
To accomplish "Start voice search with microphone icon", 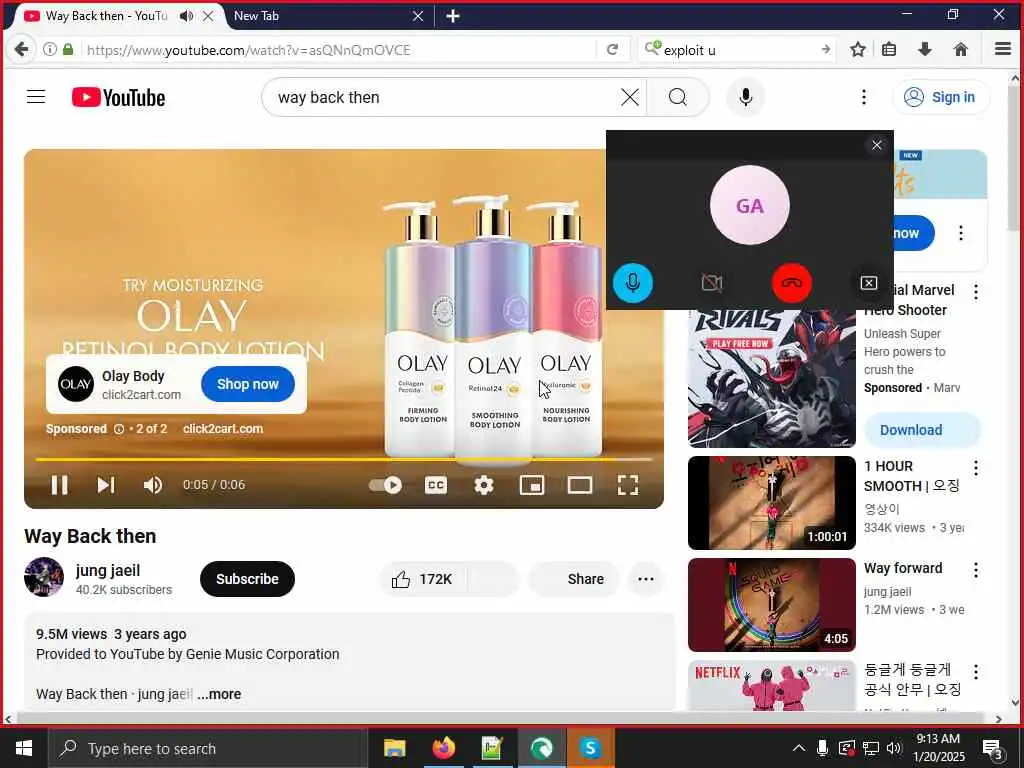I will (x=745, y=97).
